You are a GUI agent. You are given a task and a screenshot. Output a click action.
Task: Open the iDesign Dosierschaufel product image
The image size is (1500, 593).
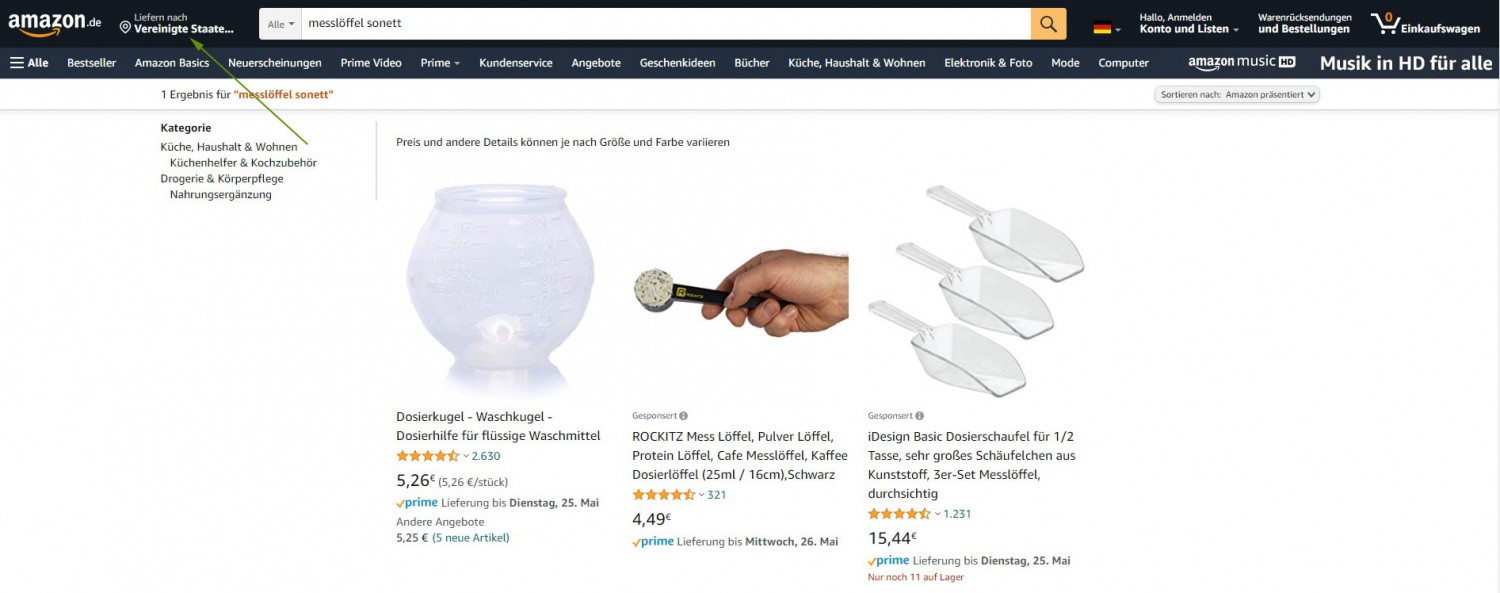[x=976, y=290]
